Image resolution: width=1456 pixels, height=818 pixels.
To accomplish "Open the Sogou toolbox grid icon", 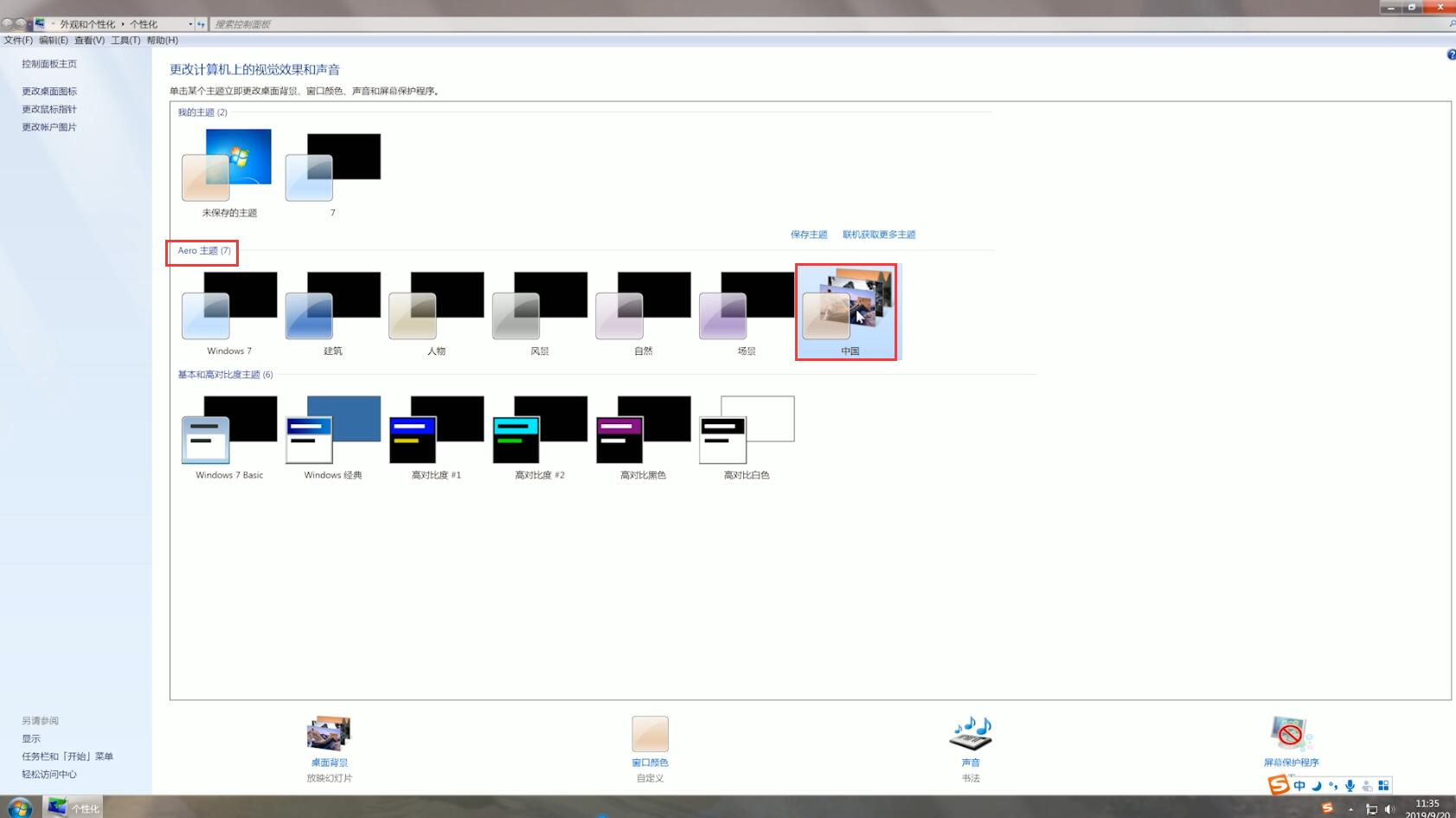I will point(1383,786).
